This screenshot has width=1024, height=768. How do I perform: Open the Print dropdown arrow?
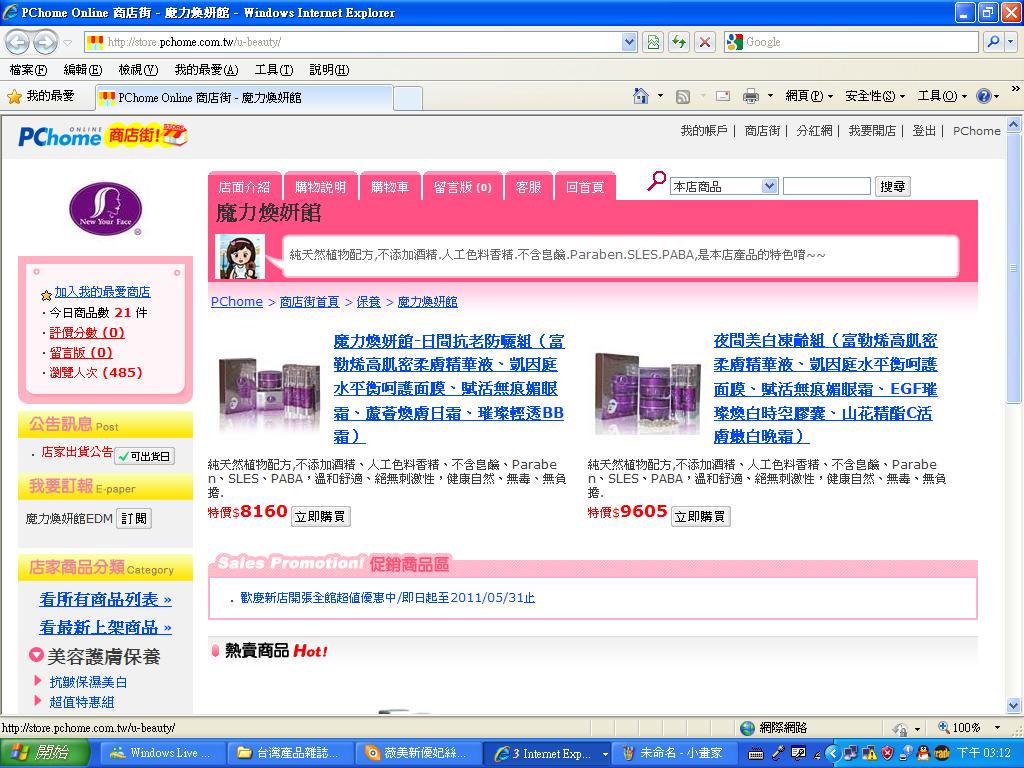(x=770, y=96)
